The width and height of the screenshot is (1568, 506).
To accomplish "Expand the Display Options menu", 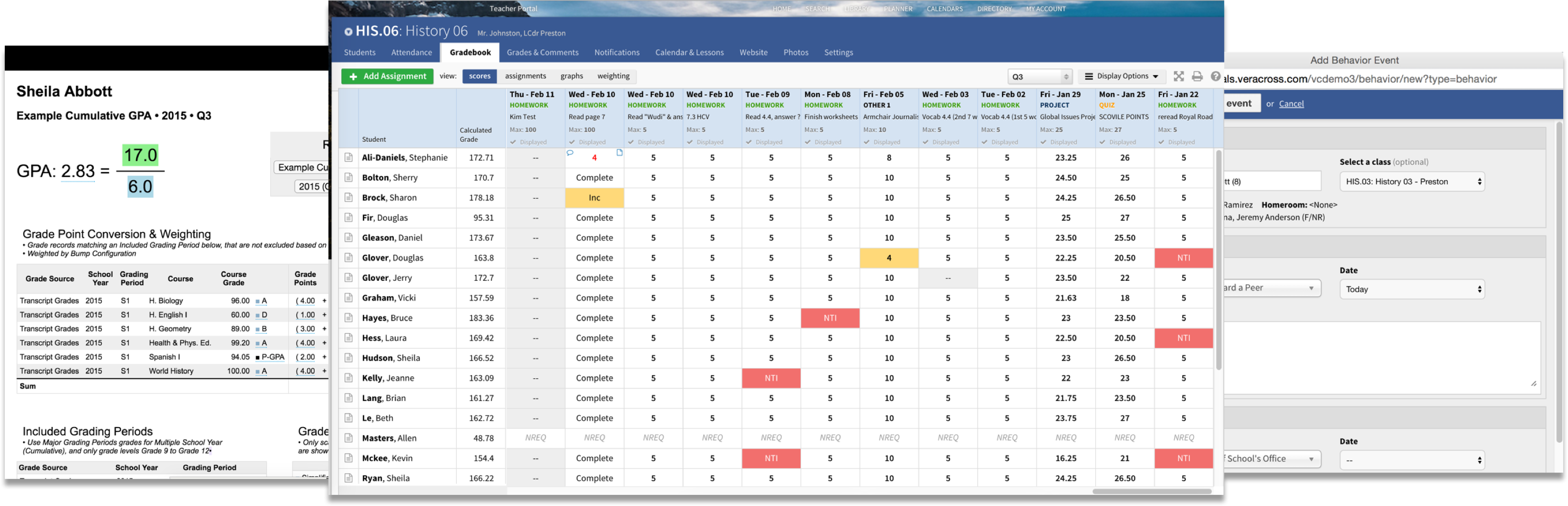I will [1122, 76].
